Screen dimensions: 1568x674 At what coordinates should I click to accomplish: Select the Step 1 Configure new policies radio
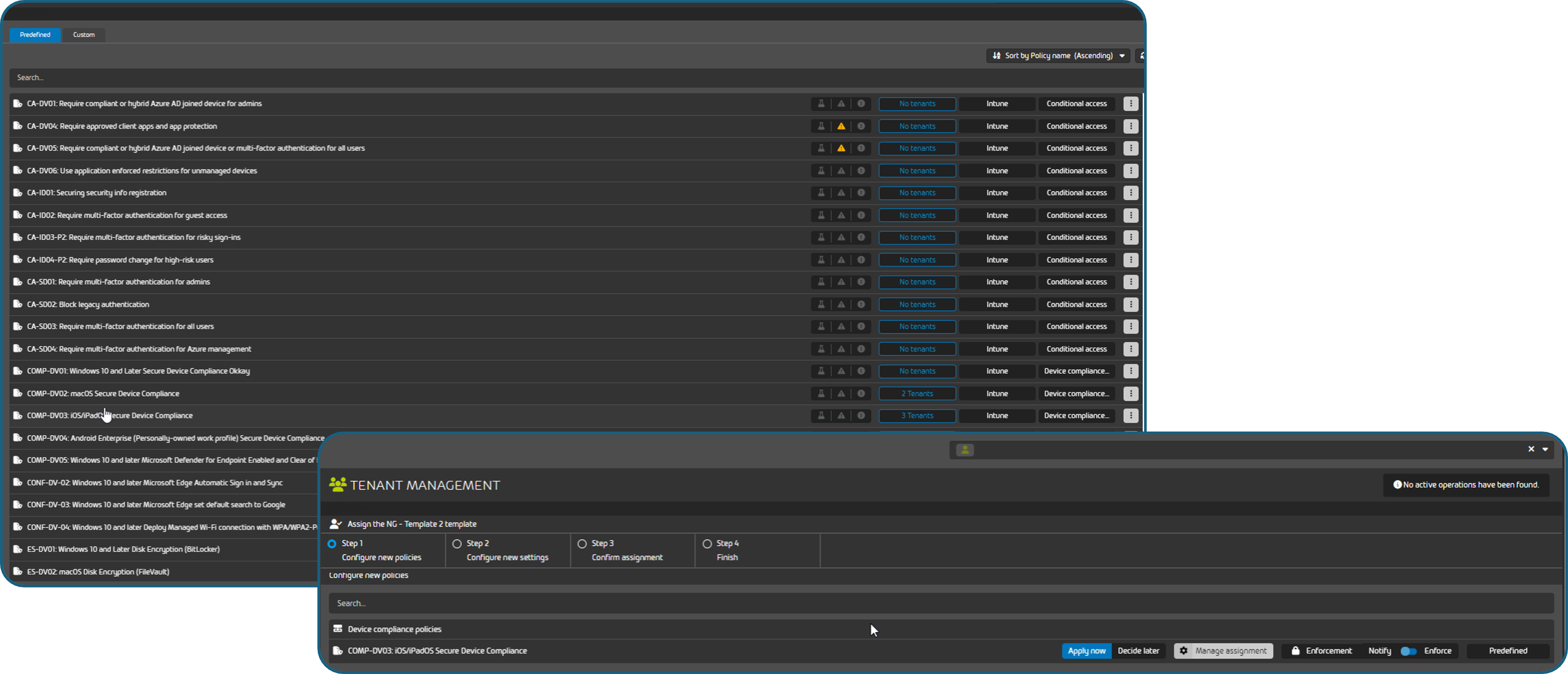[x=332, y=544]
